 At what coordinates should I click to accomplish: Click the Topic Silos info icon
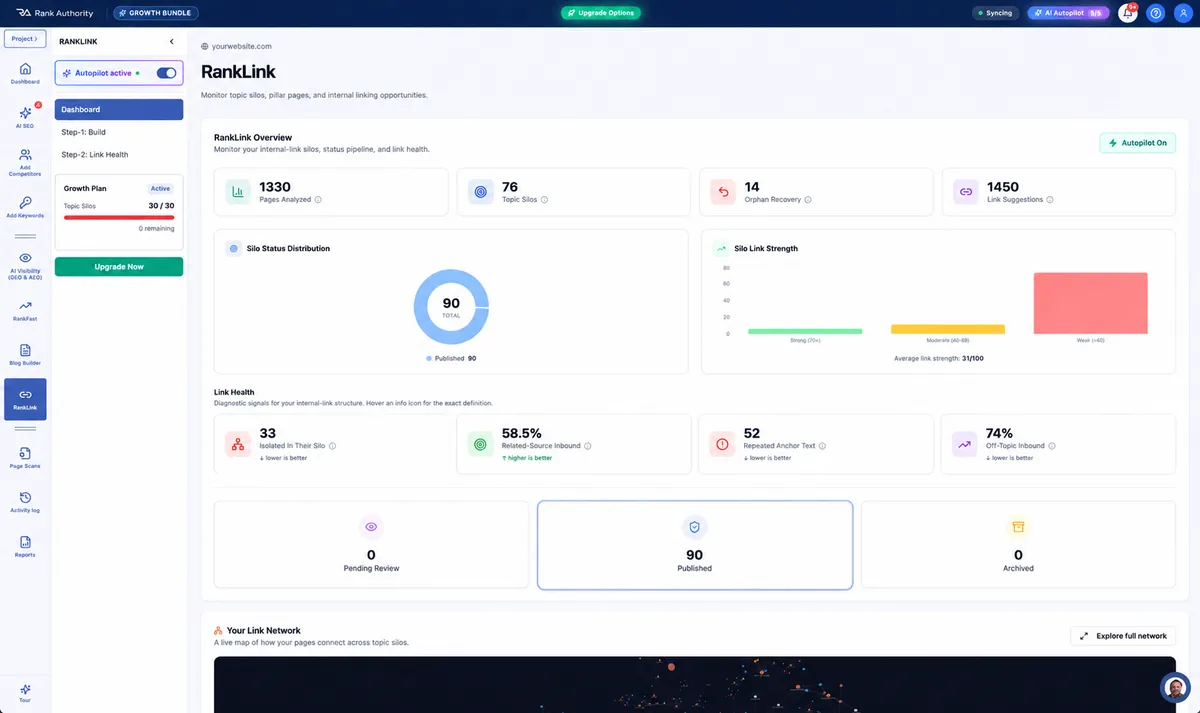pos(544,200)
